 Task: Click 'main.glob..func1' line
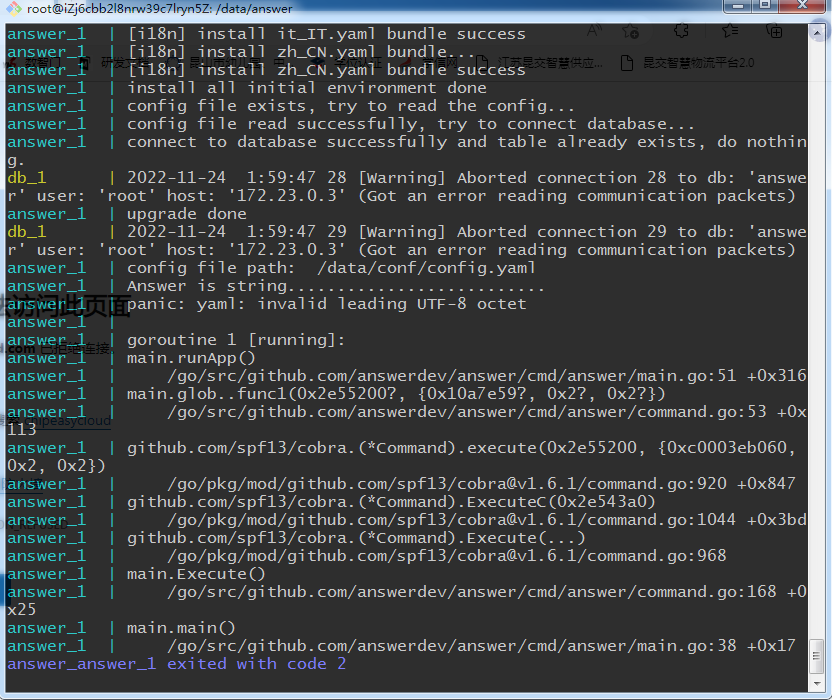point(396,394)
